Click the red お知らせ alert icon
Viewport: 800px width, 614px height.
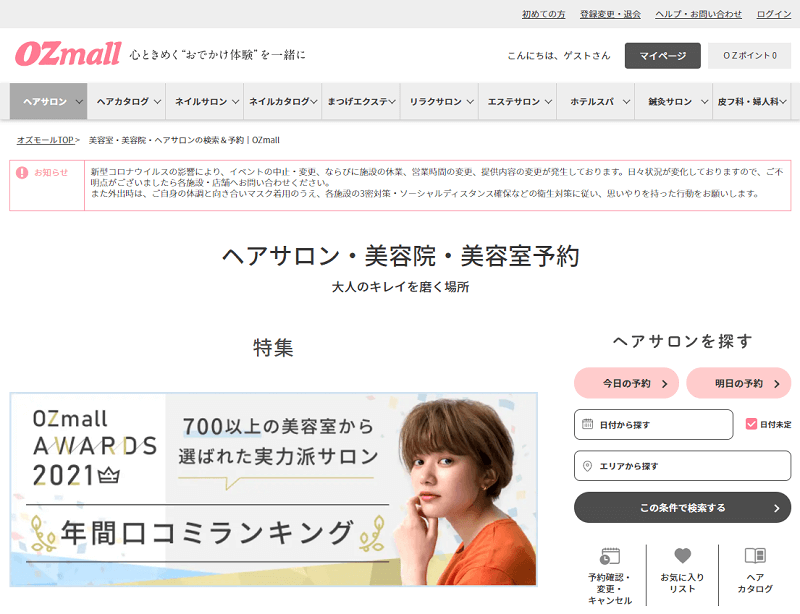pyautogui.click(x=22, y=173)
